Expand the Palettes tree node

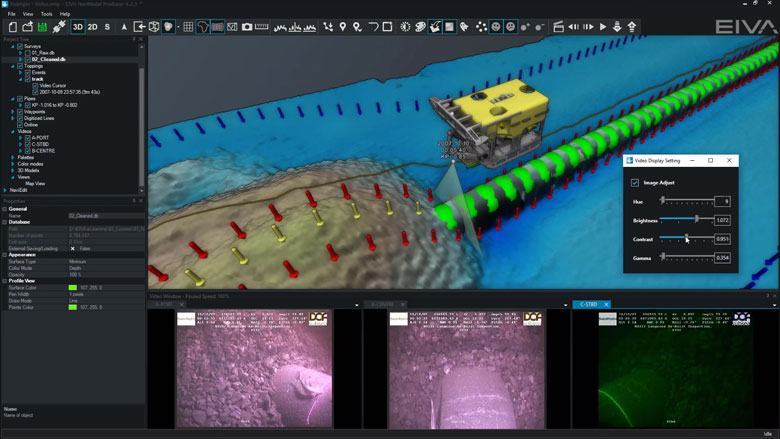pyautogui.click(x=12, y=157)
